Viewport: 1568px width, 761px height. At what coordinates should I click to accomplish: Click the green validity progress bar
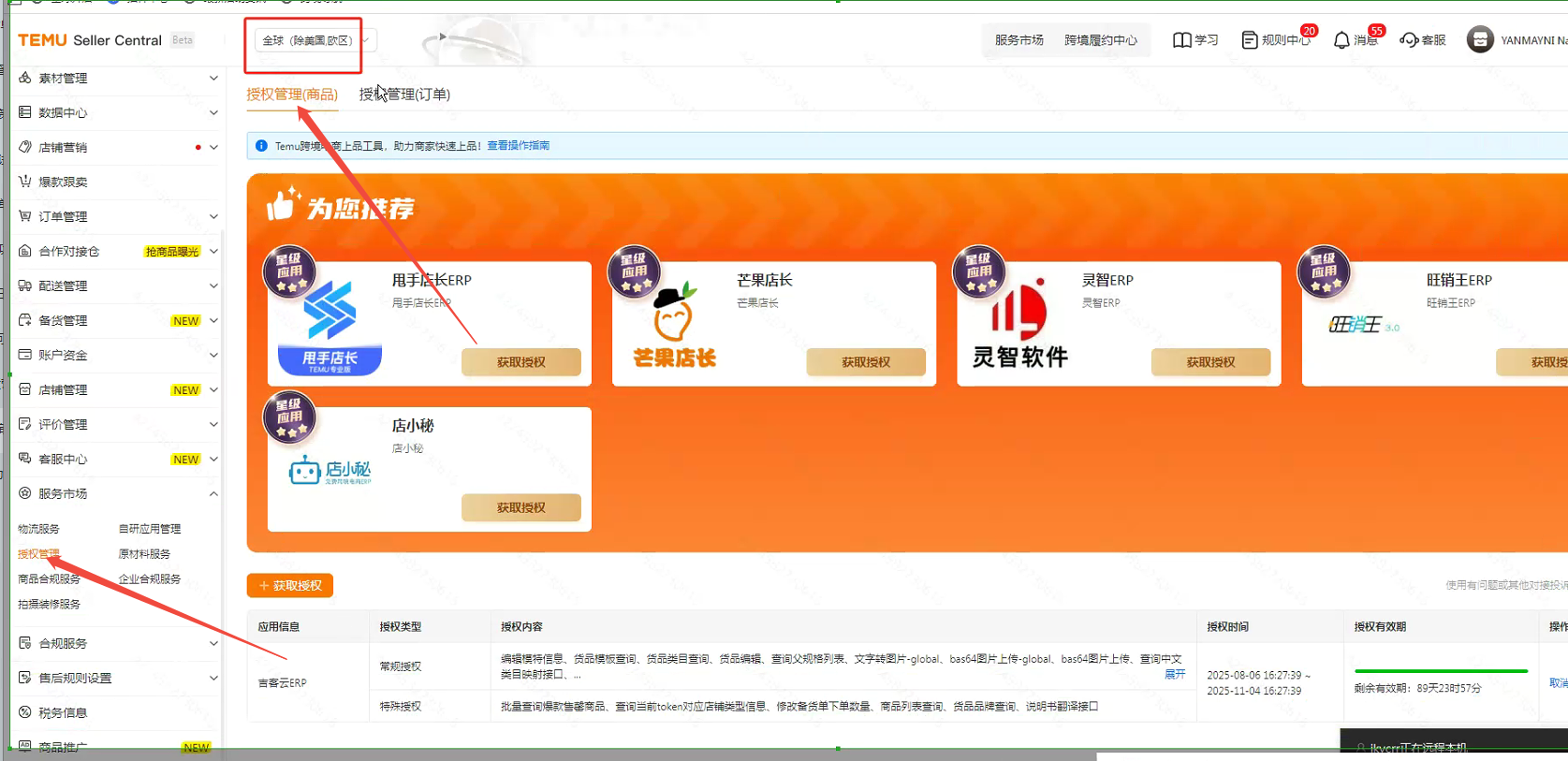coord(1440,671)
